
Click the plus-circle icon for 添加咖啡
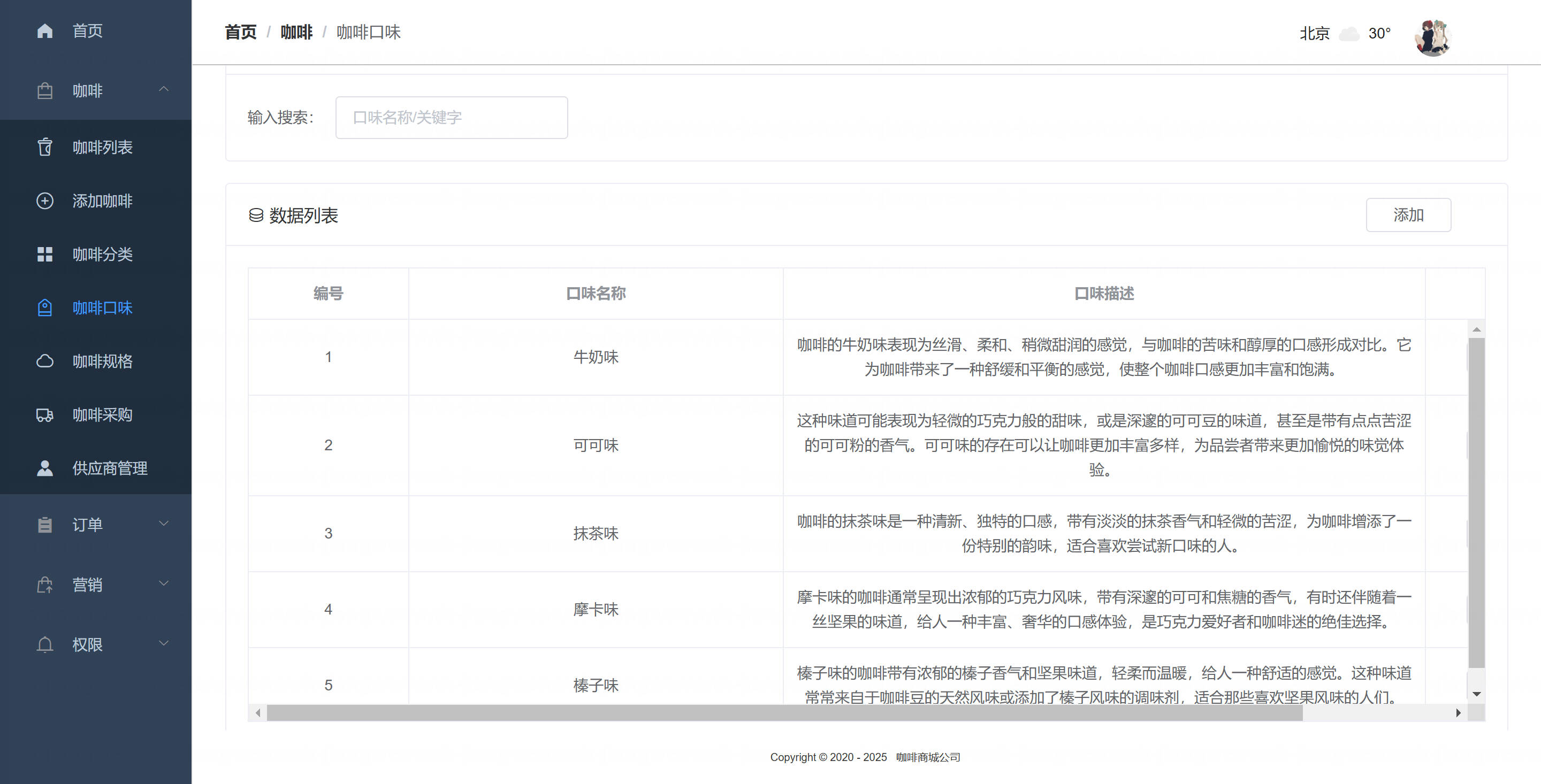pos(45,201)
